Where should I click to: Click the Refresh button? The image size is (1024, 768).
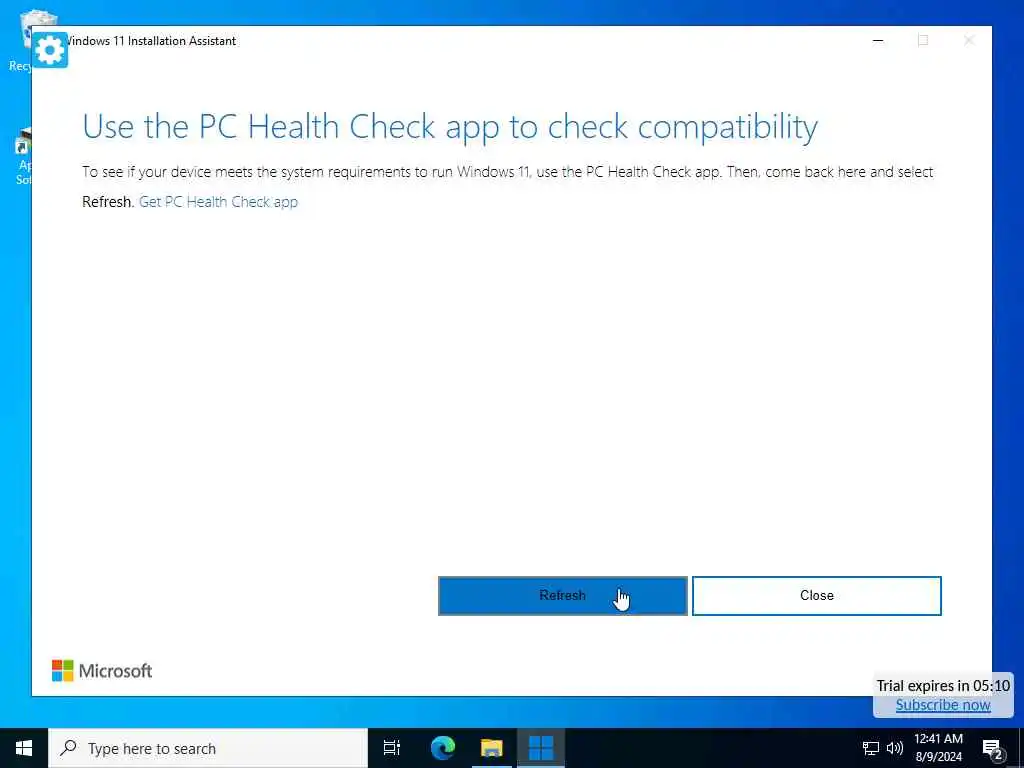[x=562, y=596]
